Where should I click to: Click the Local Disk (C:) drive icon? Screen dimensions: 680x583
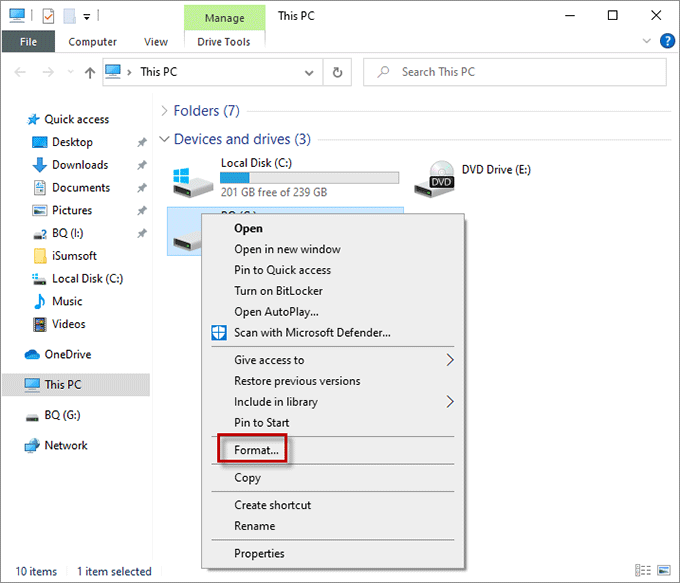point(192,179)
